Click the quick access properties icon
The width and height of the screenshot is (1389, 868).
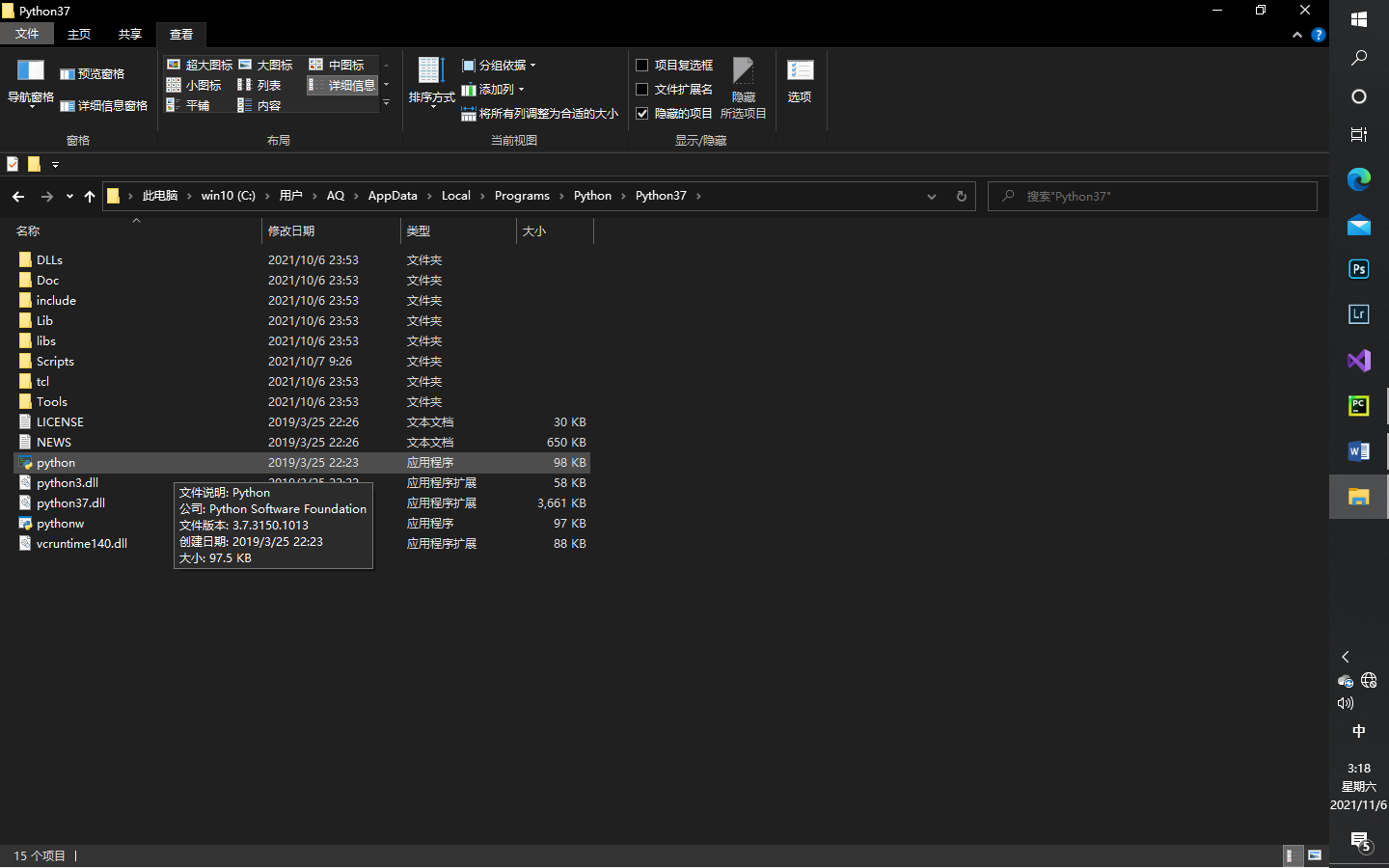tap(13, 164)
